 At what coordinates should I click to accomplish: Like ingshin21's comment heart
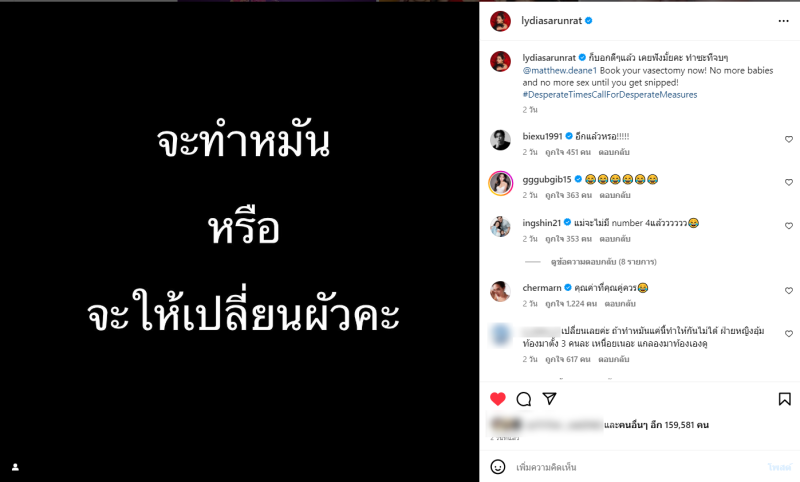click(789, 225)
